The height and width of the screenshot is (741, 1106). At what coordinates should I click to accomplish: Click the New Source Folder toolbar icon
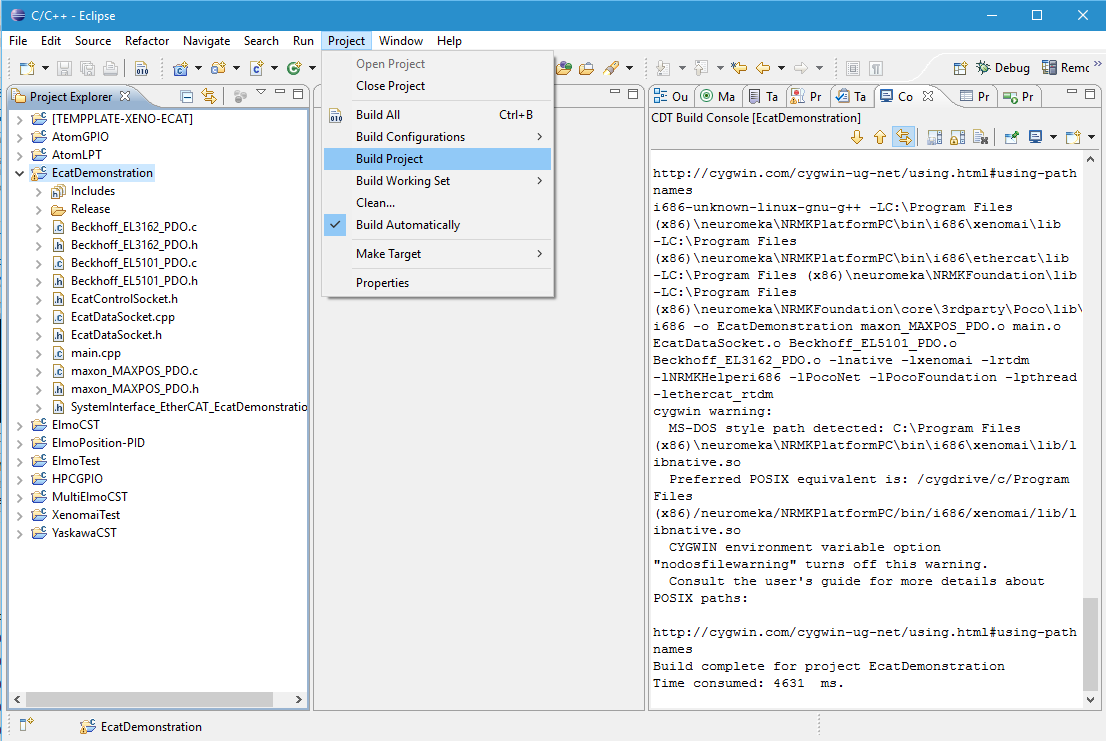tap(219, 68)
